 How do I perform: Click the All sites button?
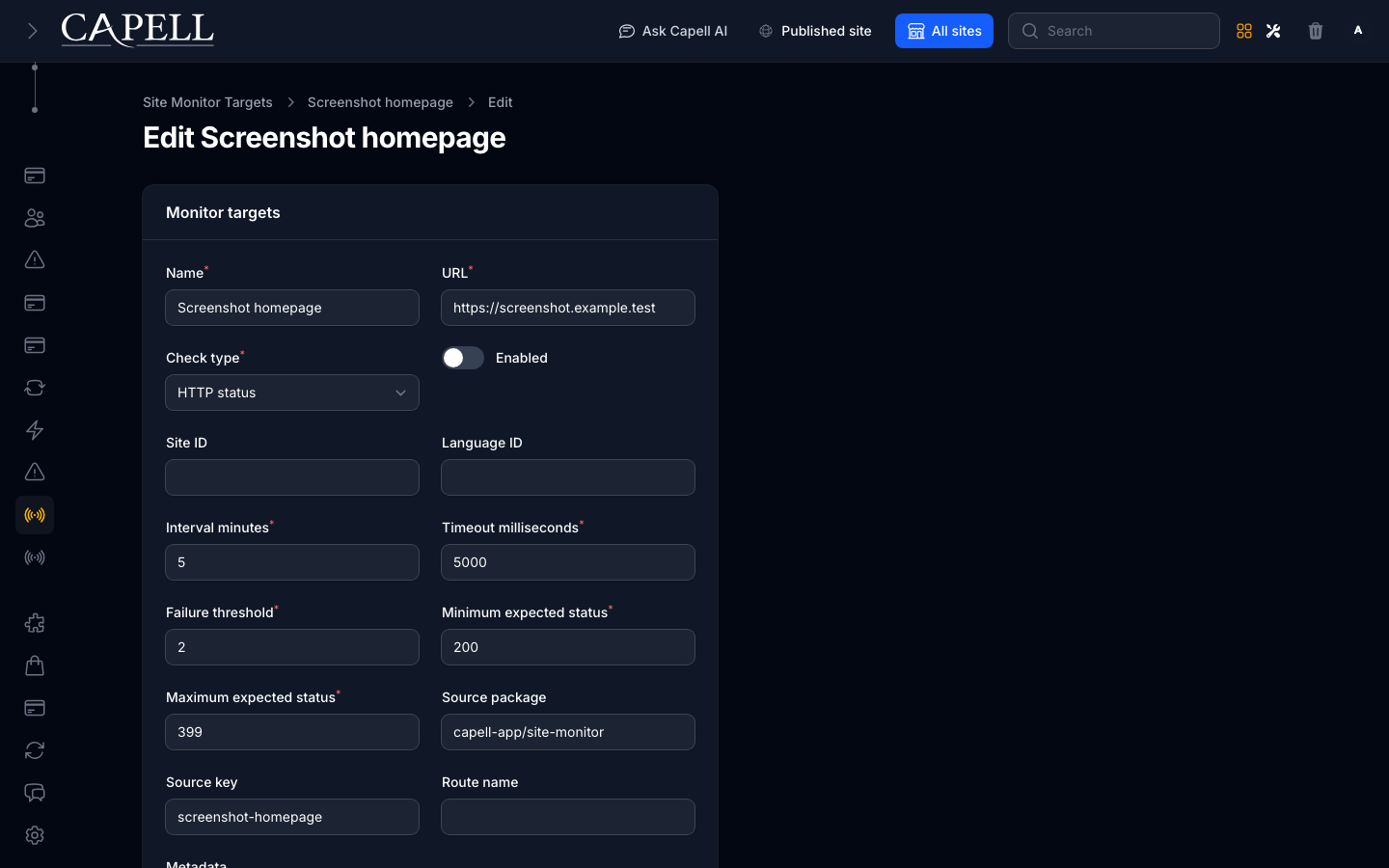pyautogui.click(x=944, y=31)
